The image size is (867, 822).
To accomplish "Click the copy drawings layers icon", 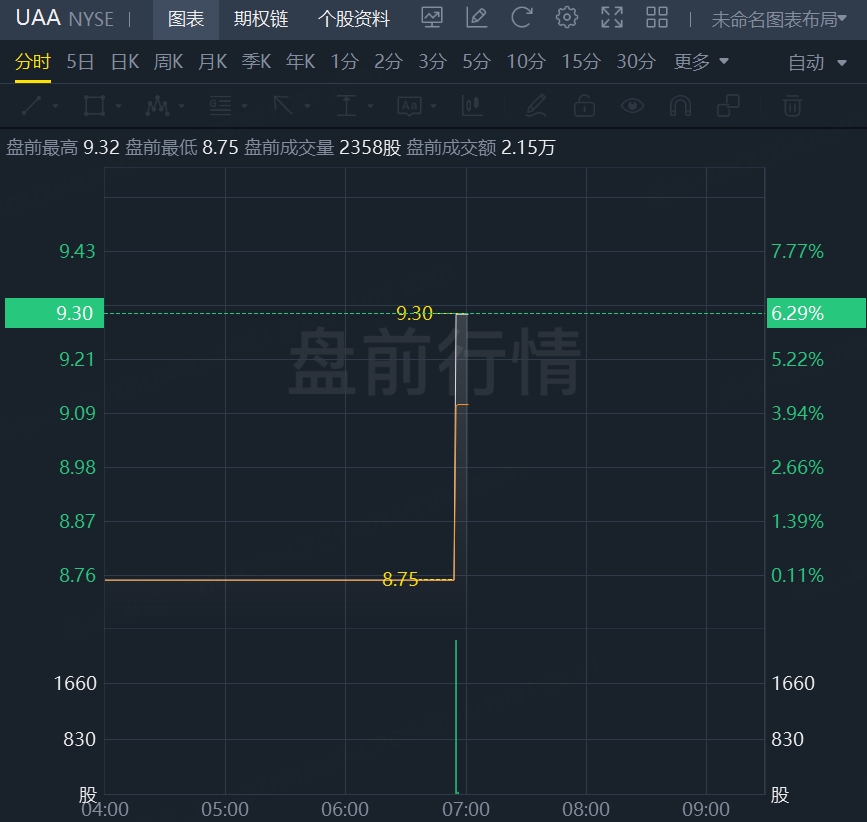I will 728,106.
